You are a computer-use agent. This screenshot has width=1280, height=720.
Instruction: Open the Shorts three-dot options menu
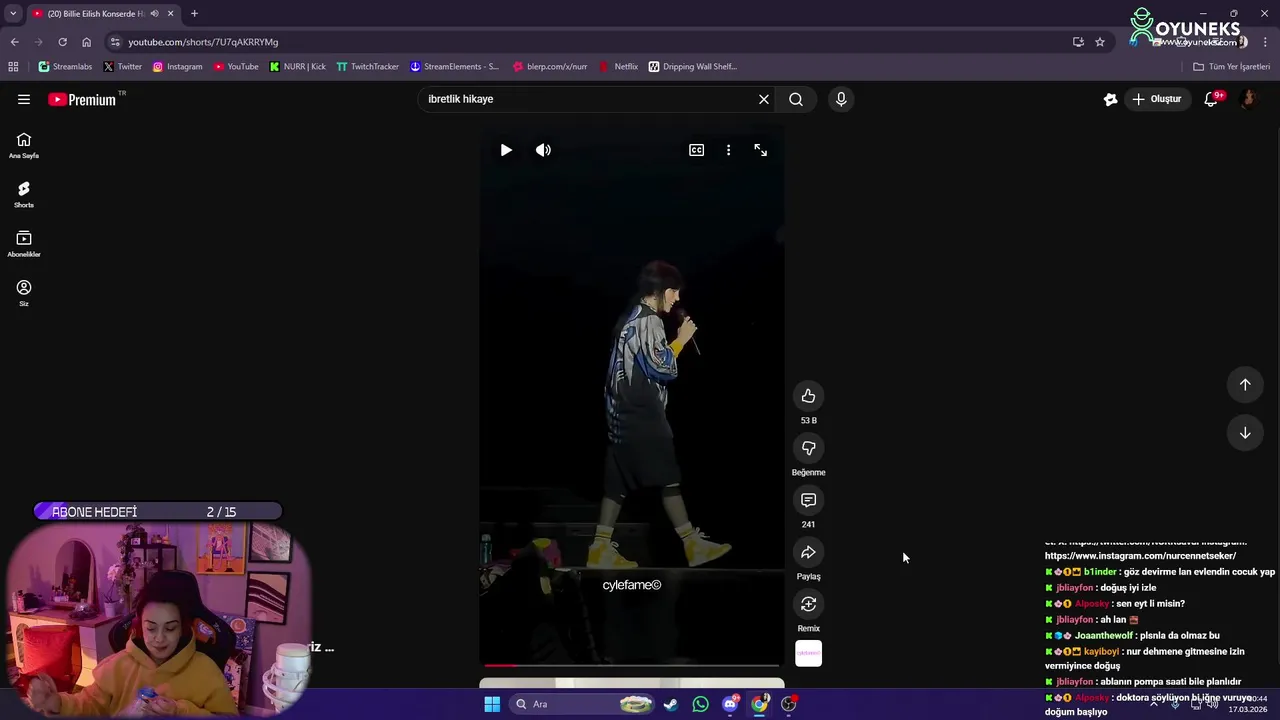click(728, 150)
